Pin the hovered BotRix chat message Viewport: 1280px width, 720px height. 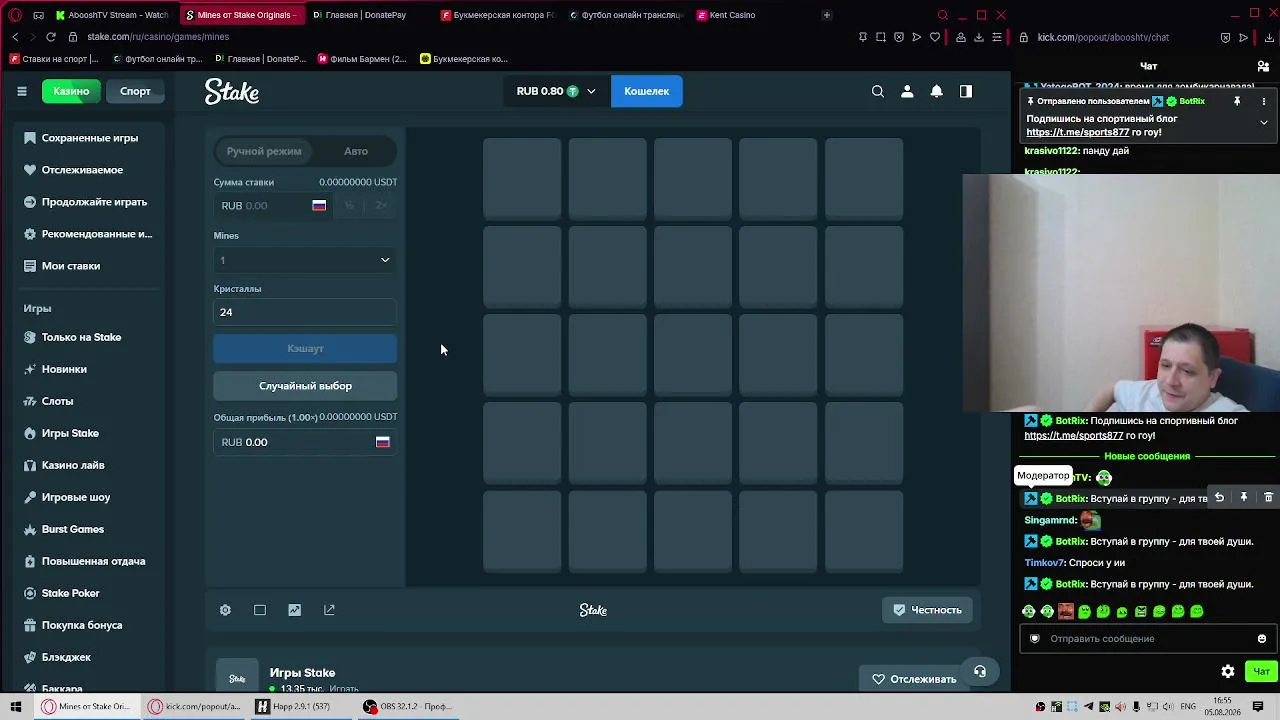pyautogui.click(x=1244, y=498)
